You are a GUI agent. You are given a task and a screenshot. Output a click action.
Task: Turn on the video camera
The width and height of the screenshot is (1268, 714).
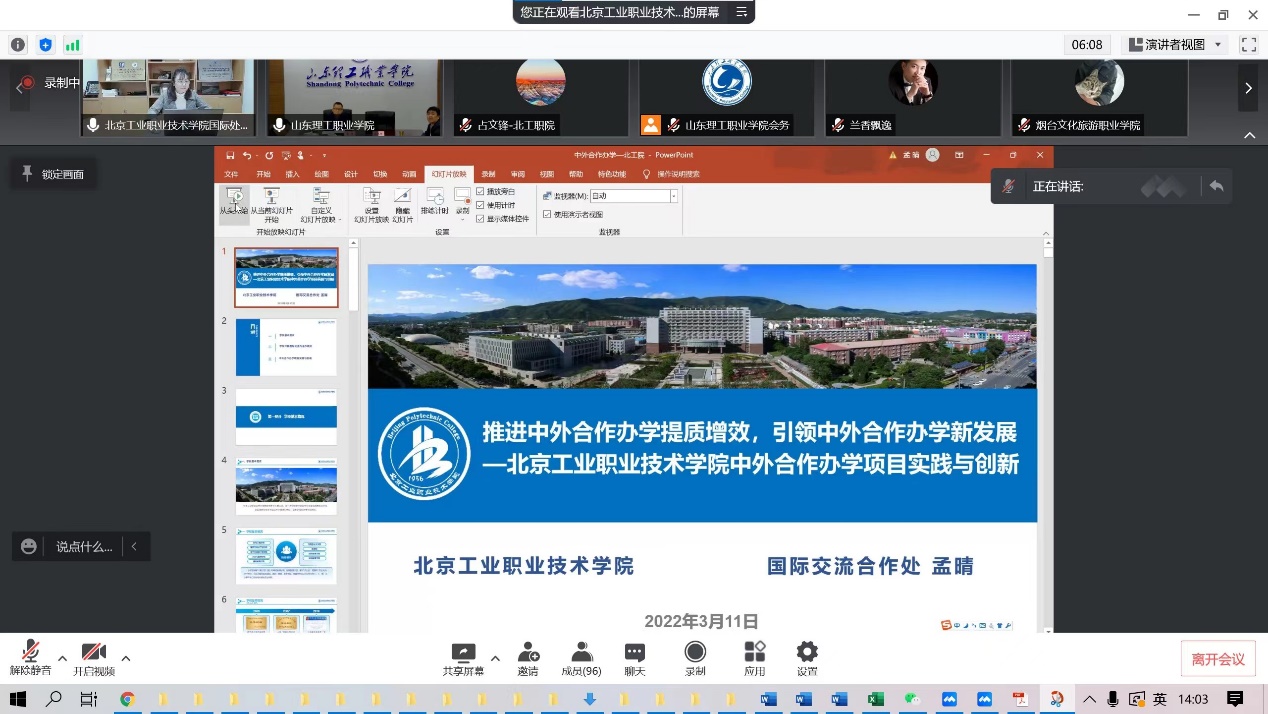point(94,652)
